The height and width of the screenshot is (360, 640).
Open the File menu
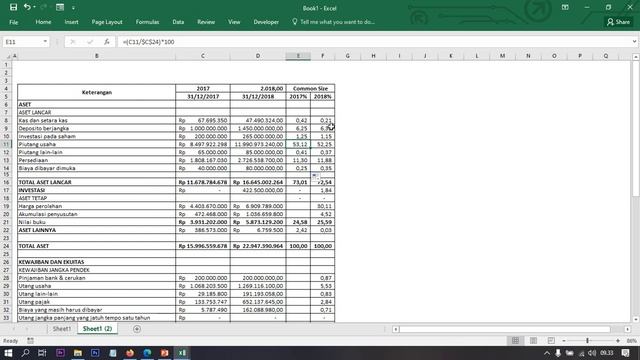click(13, 22)
